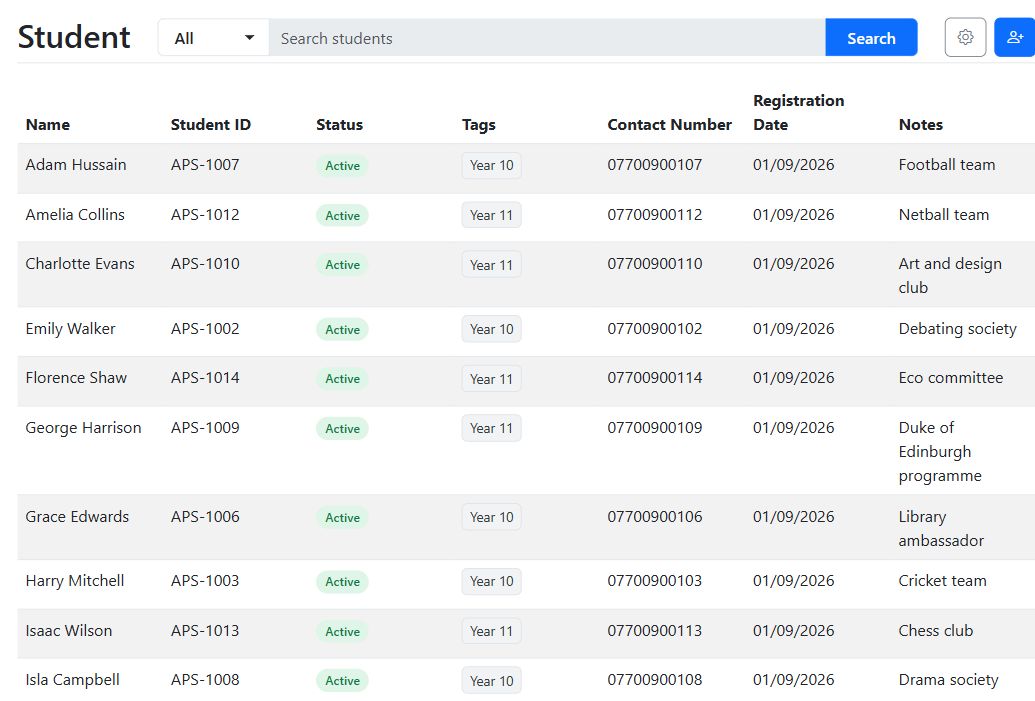
Task: Click contact number 07700900109
Action: point(655,428)
